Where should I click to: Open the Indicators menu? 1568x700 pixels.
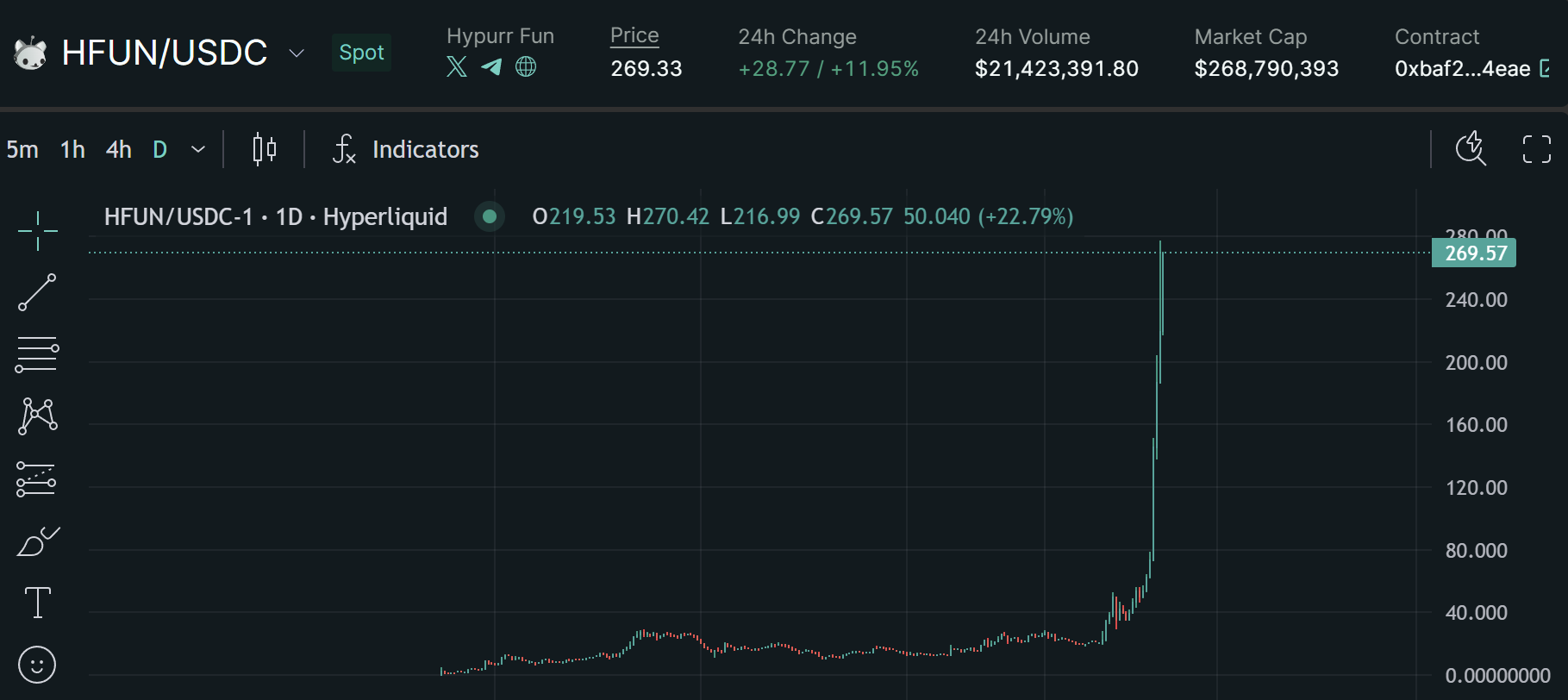tap(406, 149)
